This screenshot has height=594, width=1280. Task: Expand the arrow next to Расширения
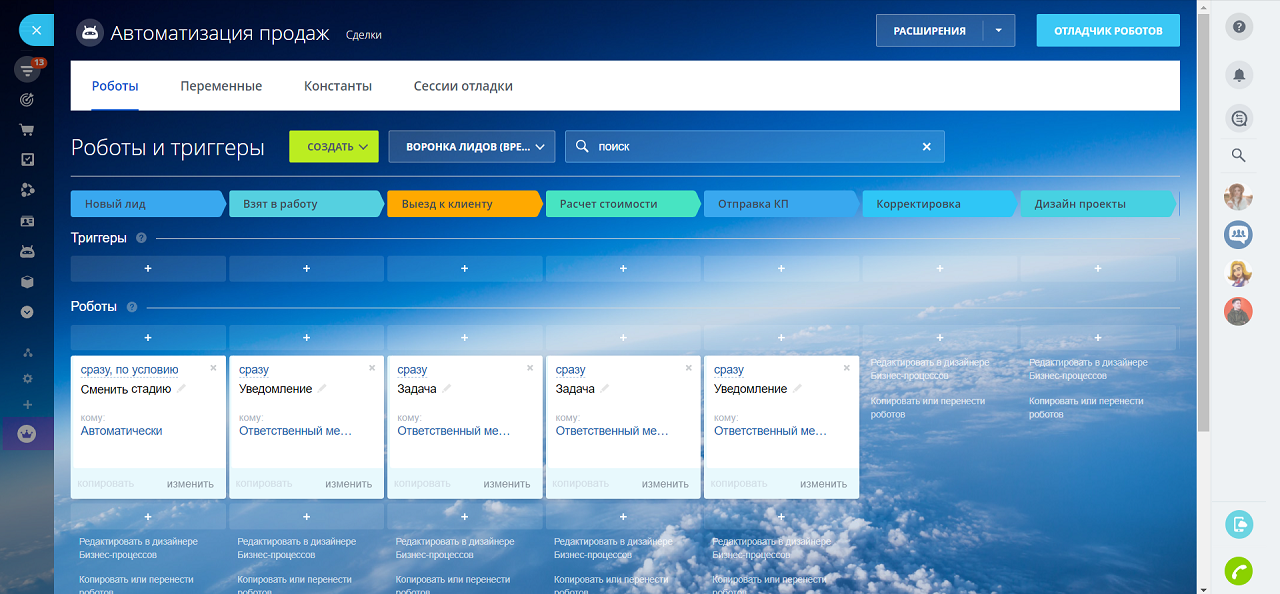tap(998, 31)
